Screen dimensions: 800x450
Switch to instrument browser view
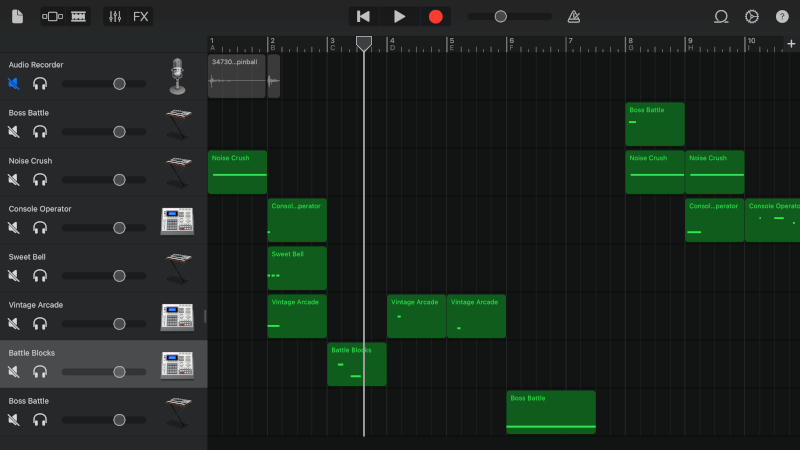(52, 16)
